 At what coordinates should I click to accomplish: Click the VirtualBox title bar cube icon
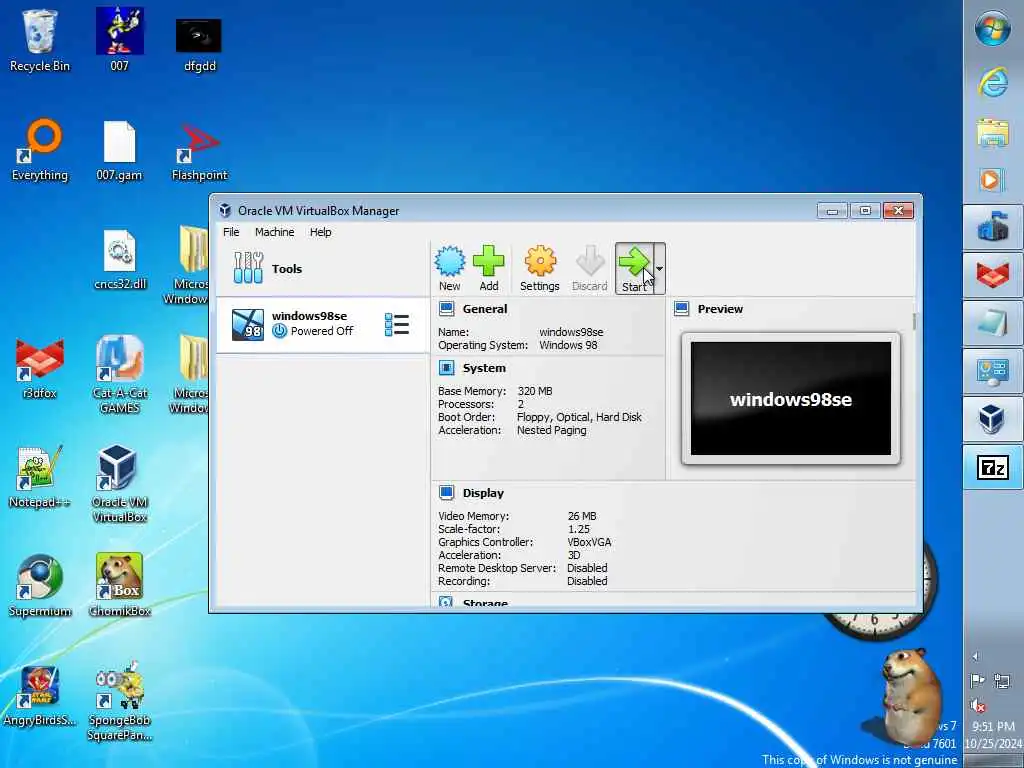[225, 210]
